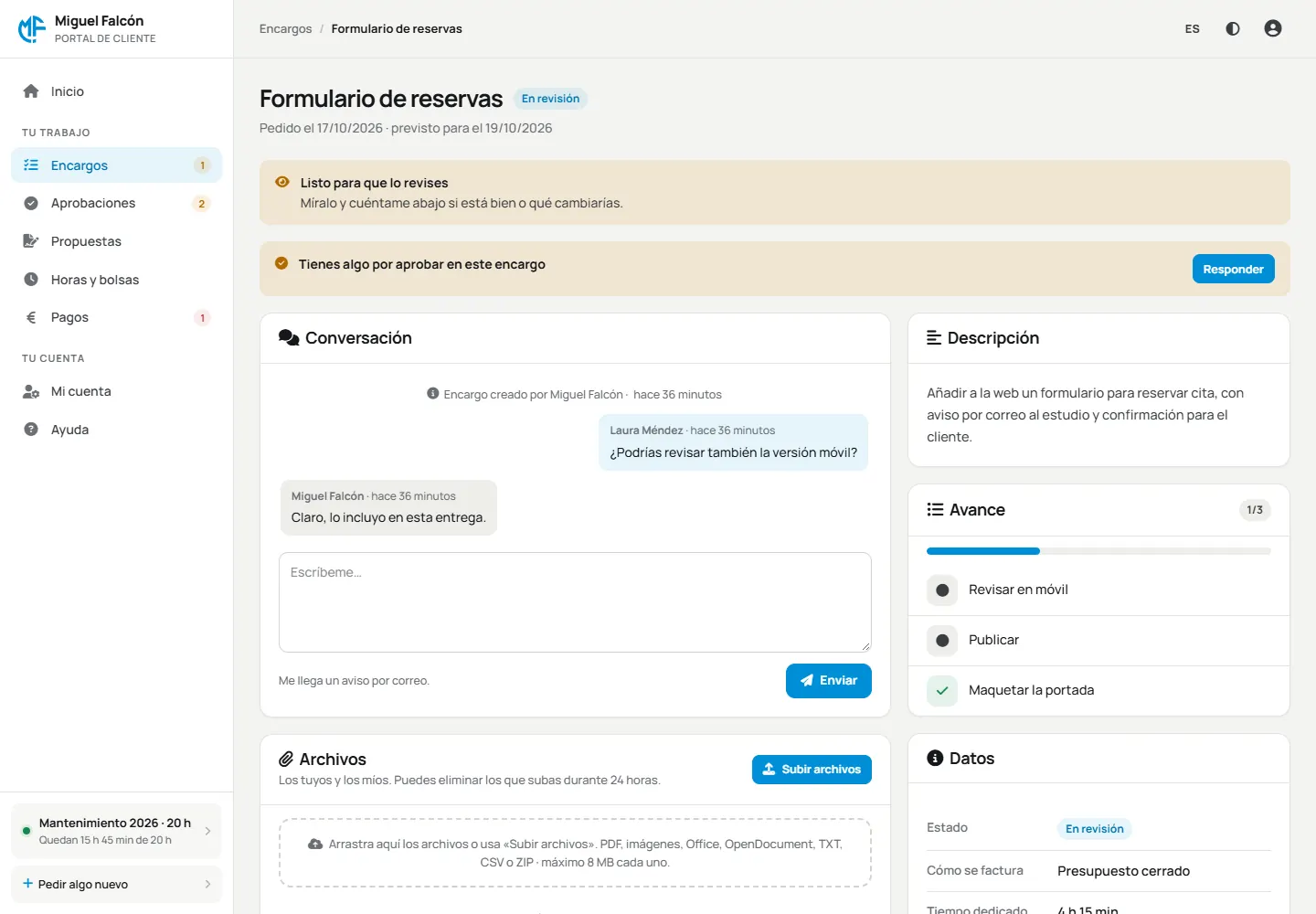
Task: Open Propuestas in the sidebar
Action: pyautogui.click(x=116, y=241)
